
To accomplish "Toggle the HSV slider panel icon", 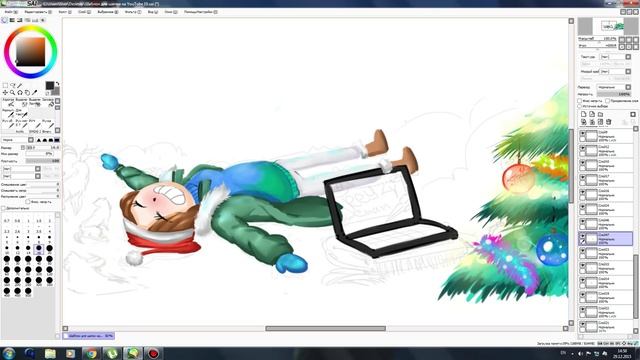I will (x=20, y=20).
